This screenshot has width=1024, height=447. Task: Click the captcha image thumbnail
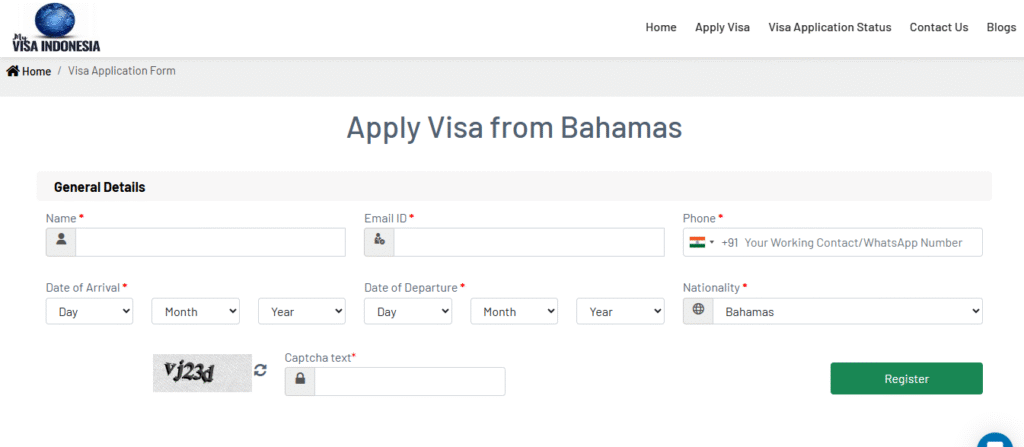[x=203, y=372]
